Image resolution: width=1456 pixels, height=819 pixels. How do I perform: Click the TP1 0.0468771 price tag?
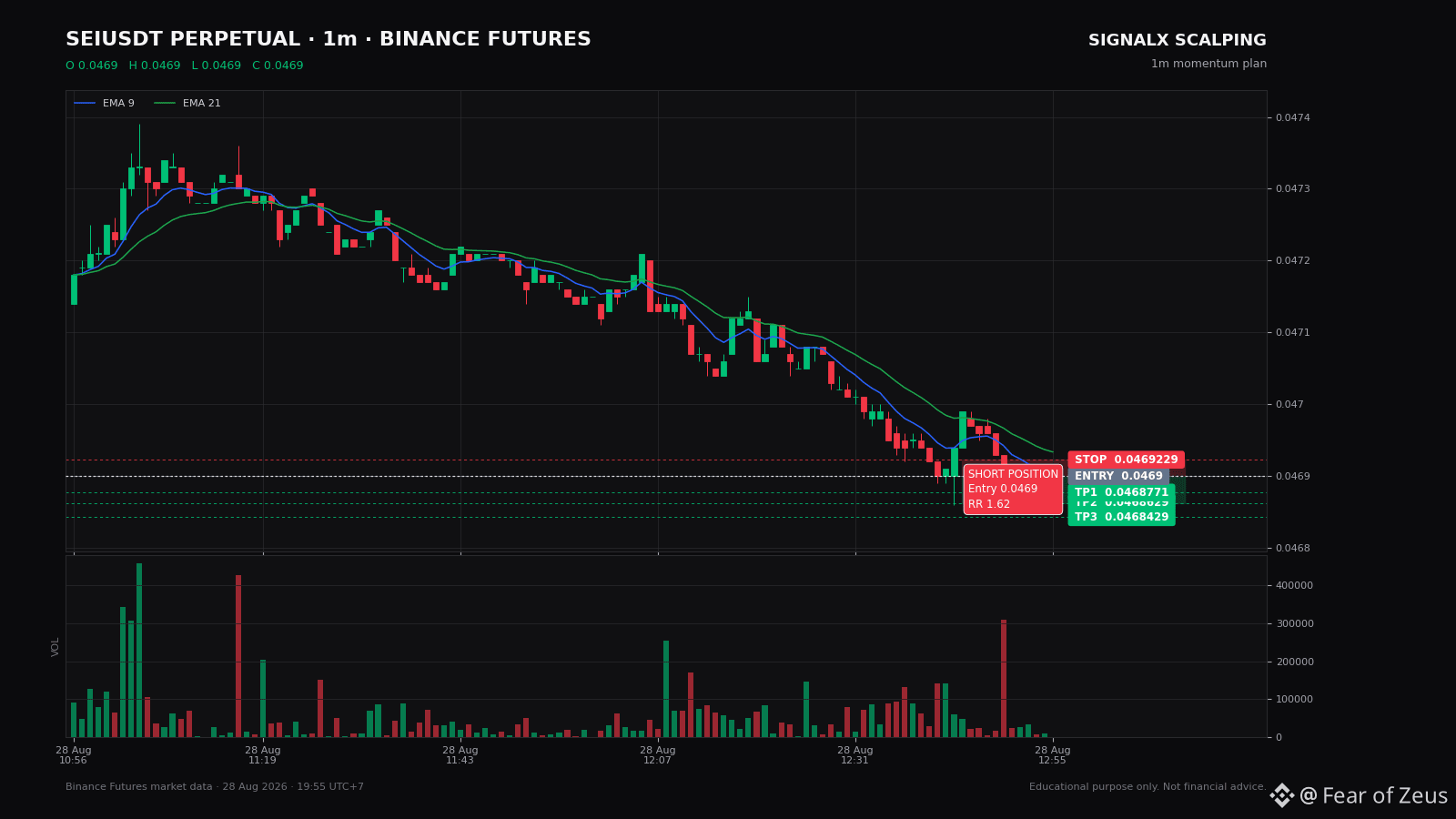[1121, 492]
